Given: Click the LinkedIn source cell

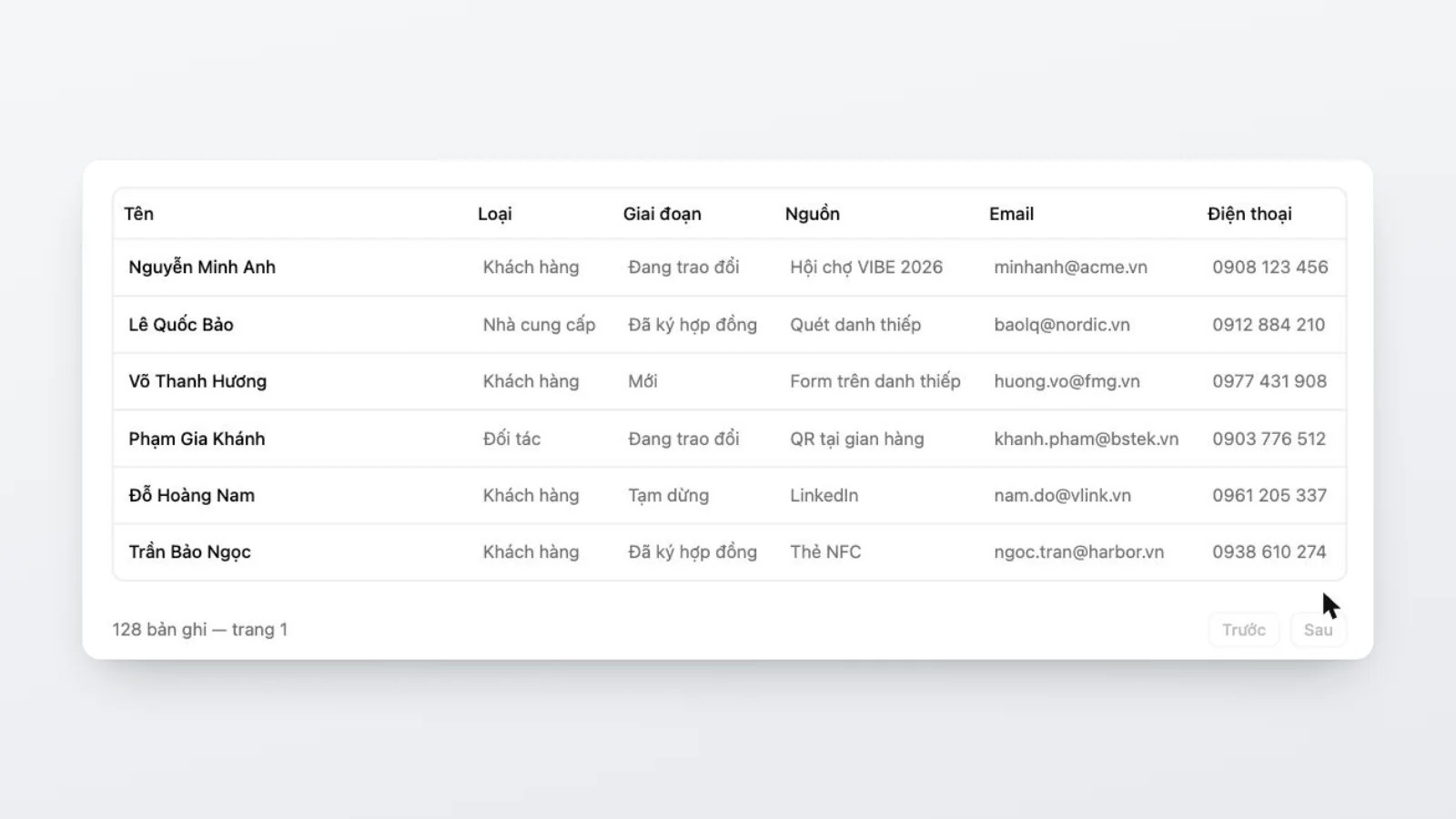Looking at the screenshot, I should coord(824,495).
